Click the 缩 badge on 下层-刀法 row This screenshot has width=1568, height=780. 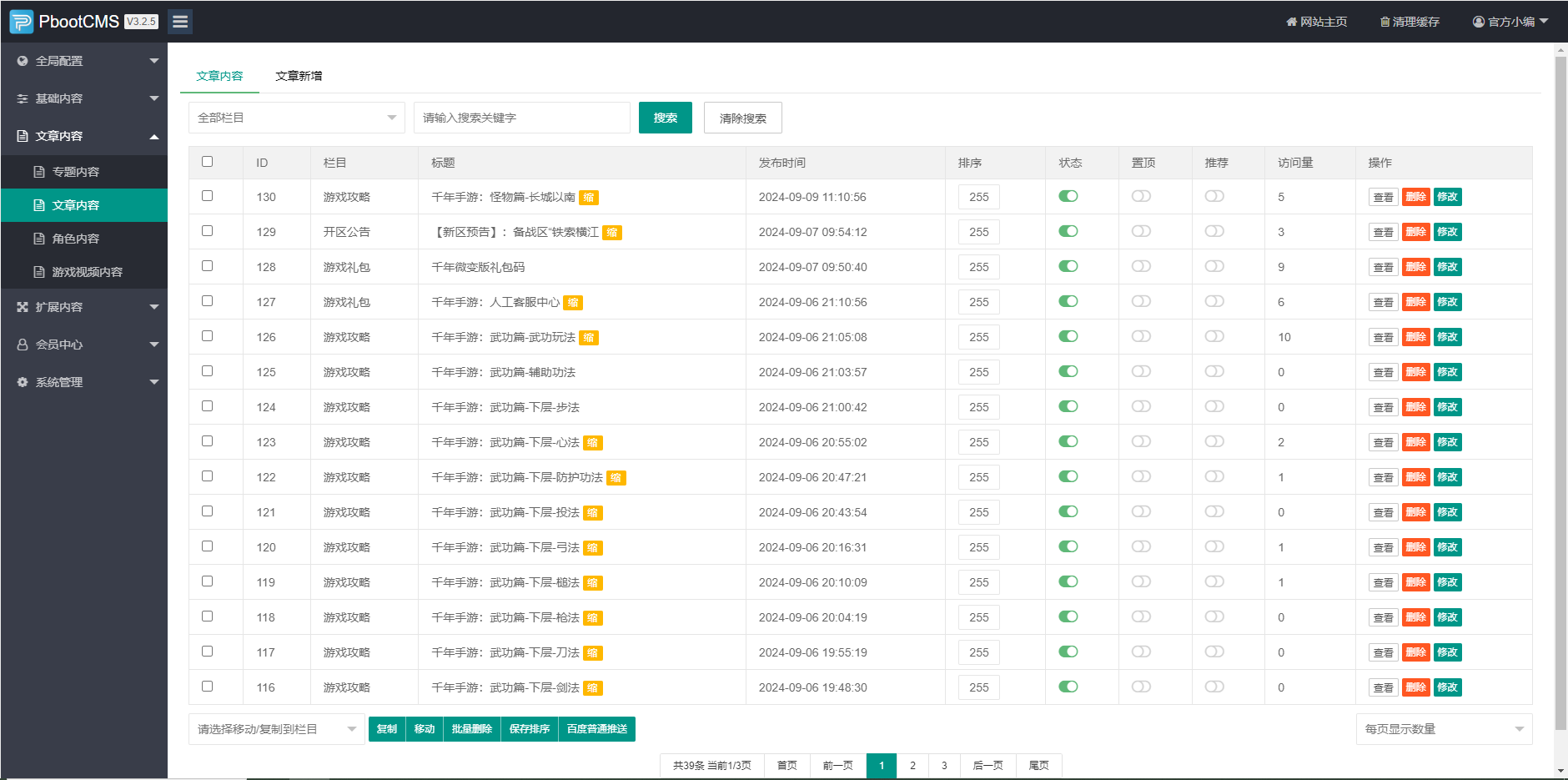[x=592, y=653]
